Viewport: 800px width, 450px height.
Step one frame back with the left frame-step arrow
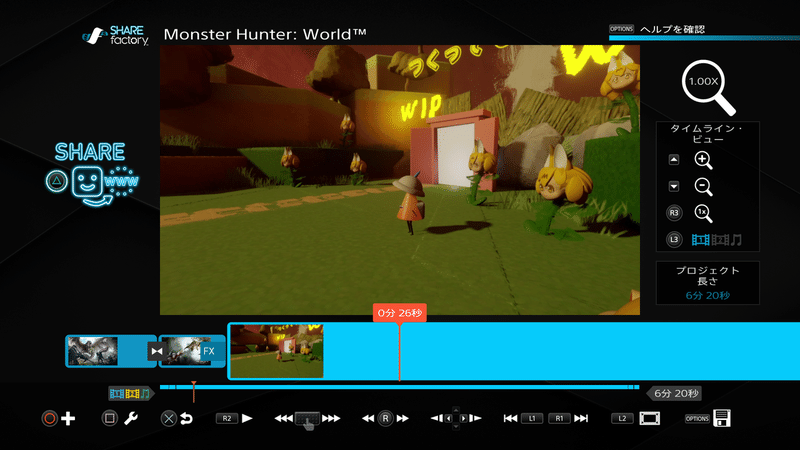[x=436, y=418]
